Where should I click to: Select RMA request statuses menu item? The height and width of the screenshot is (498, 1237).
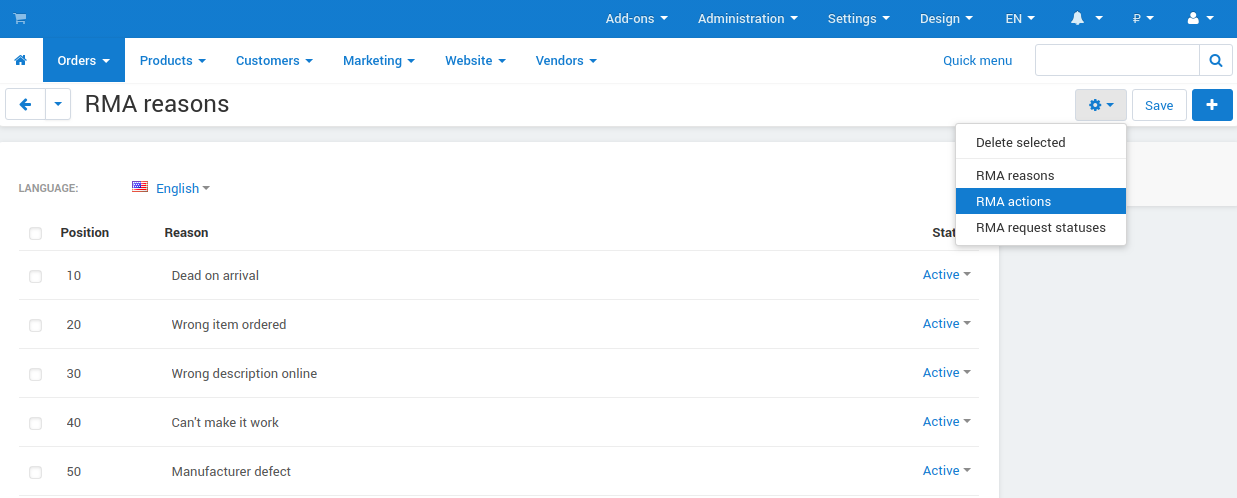click(1041, 227)
